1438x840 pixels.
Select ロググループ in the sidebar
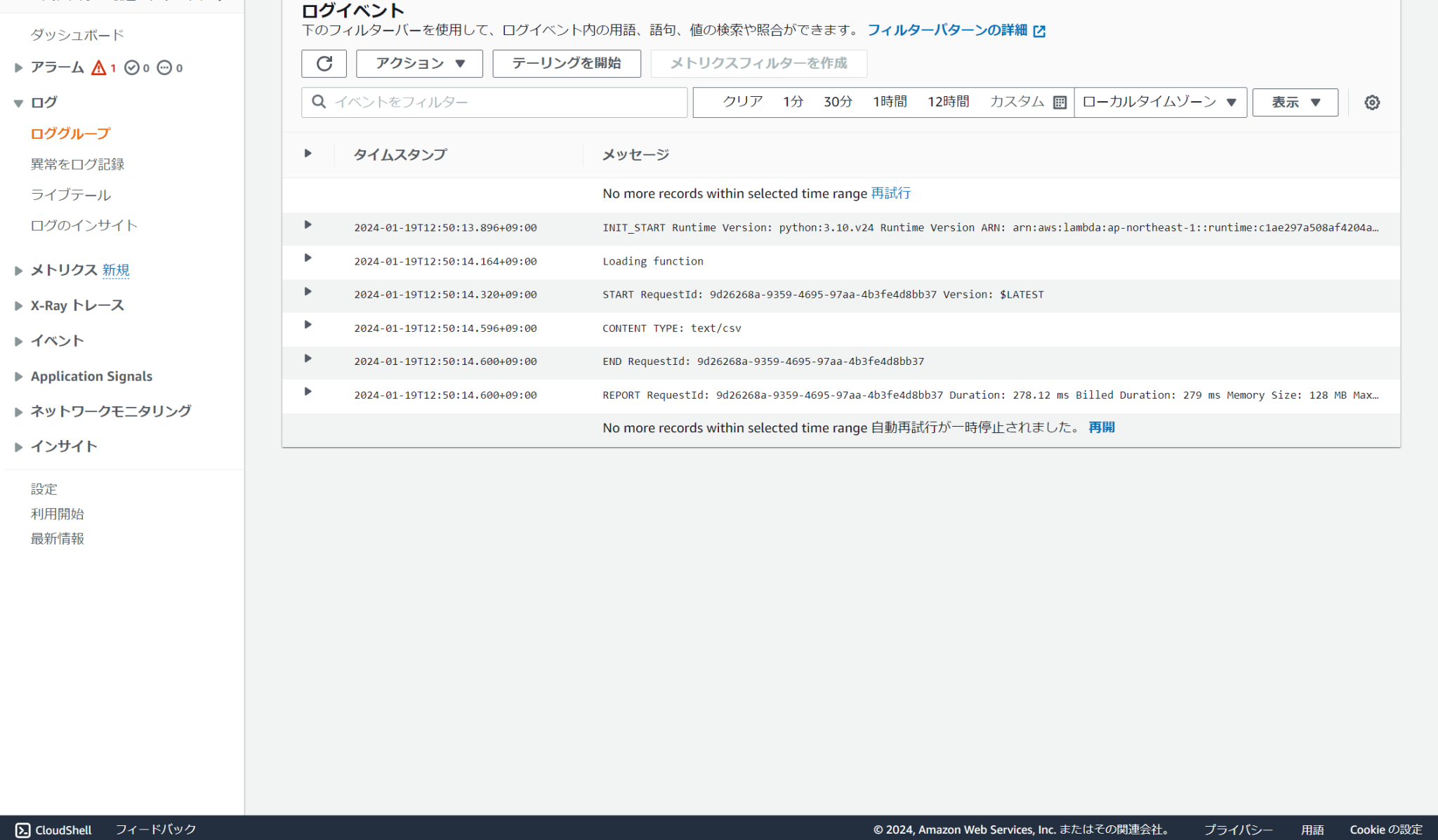click(70, 133)
